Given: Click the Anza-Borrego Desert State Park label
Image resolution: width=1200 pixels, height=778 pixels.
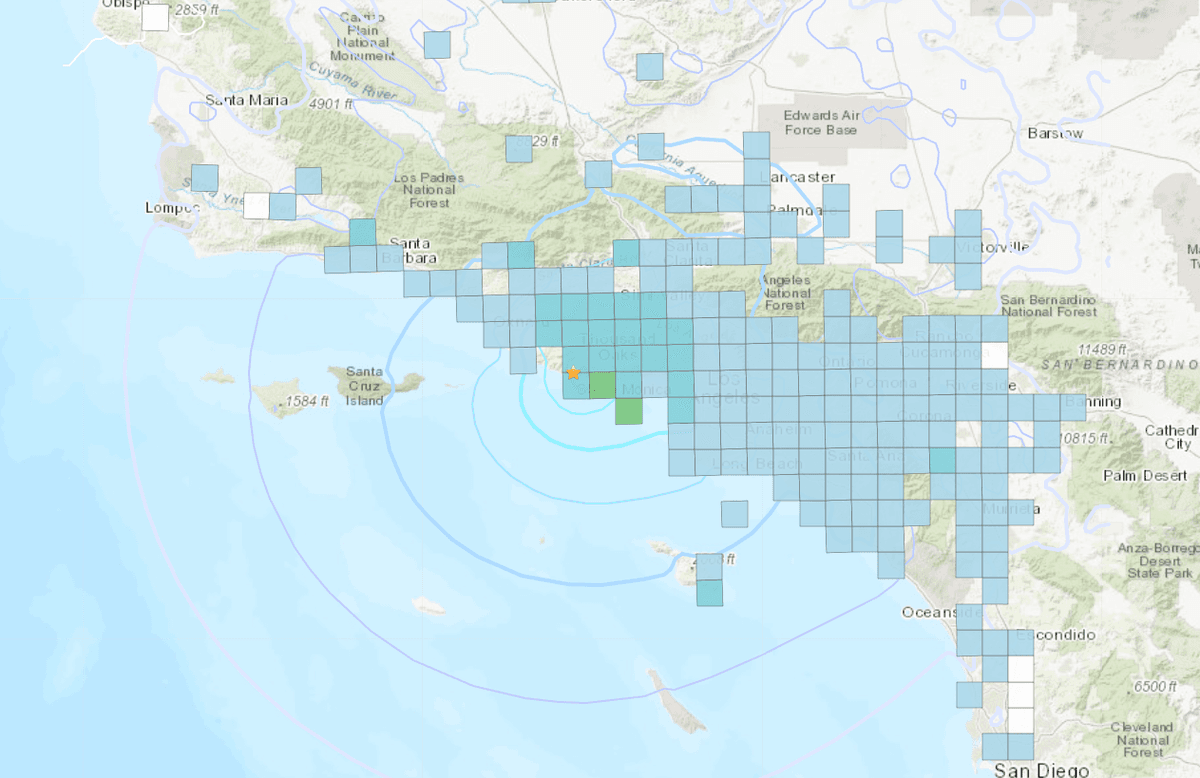Looking at the screenshot, I should point(1159,561).
